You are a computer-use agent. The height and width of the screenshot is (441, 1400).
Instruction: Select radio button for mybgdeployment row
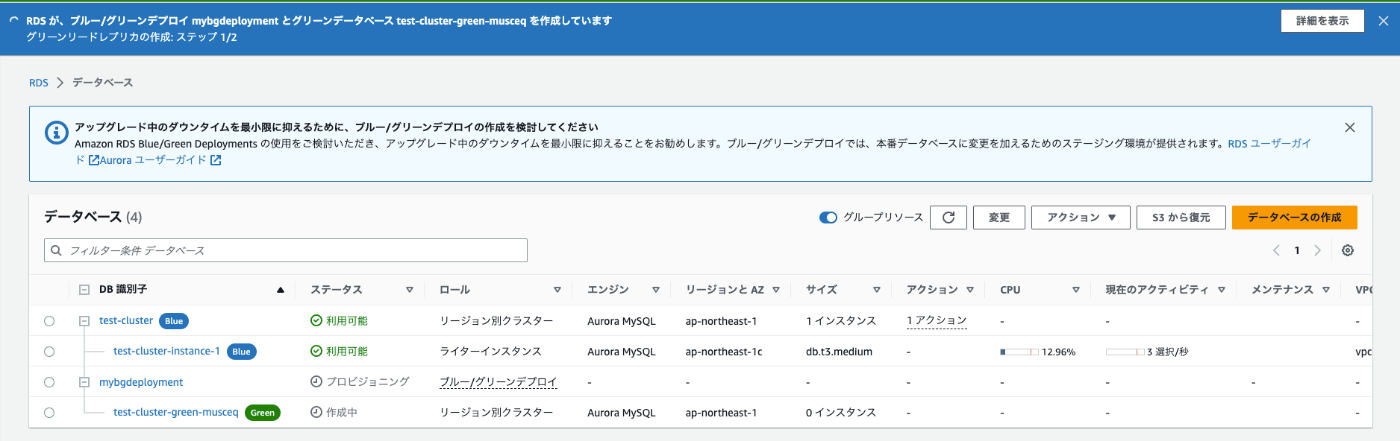coord(49,382)
